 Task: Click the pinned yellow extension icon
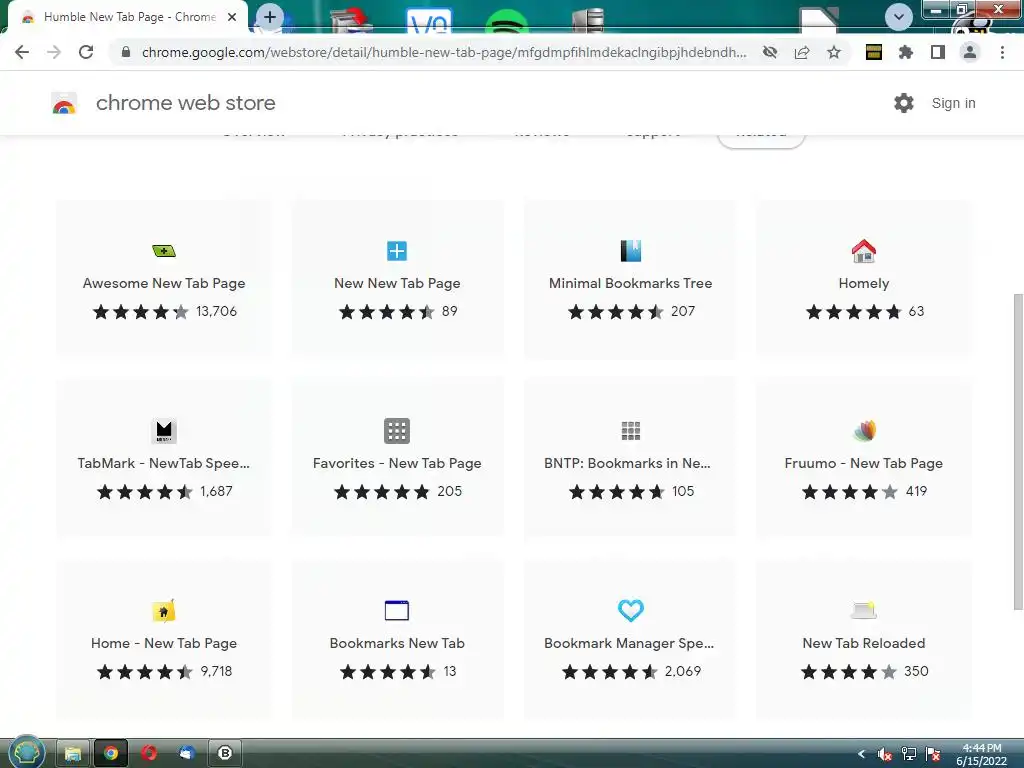click(874, 52)
